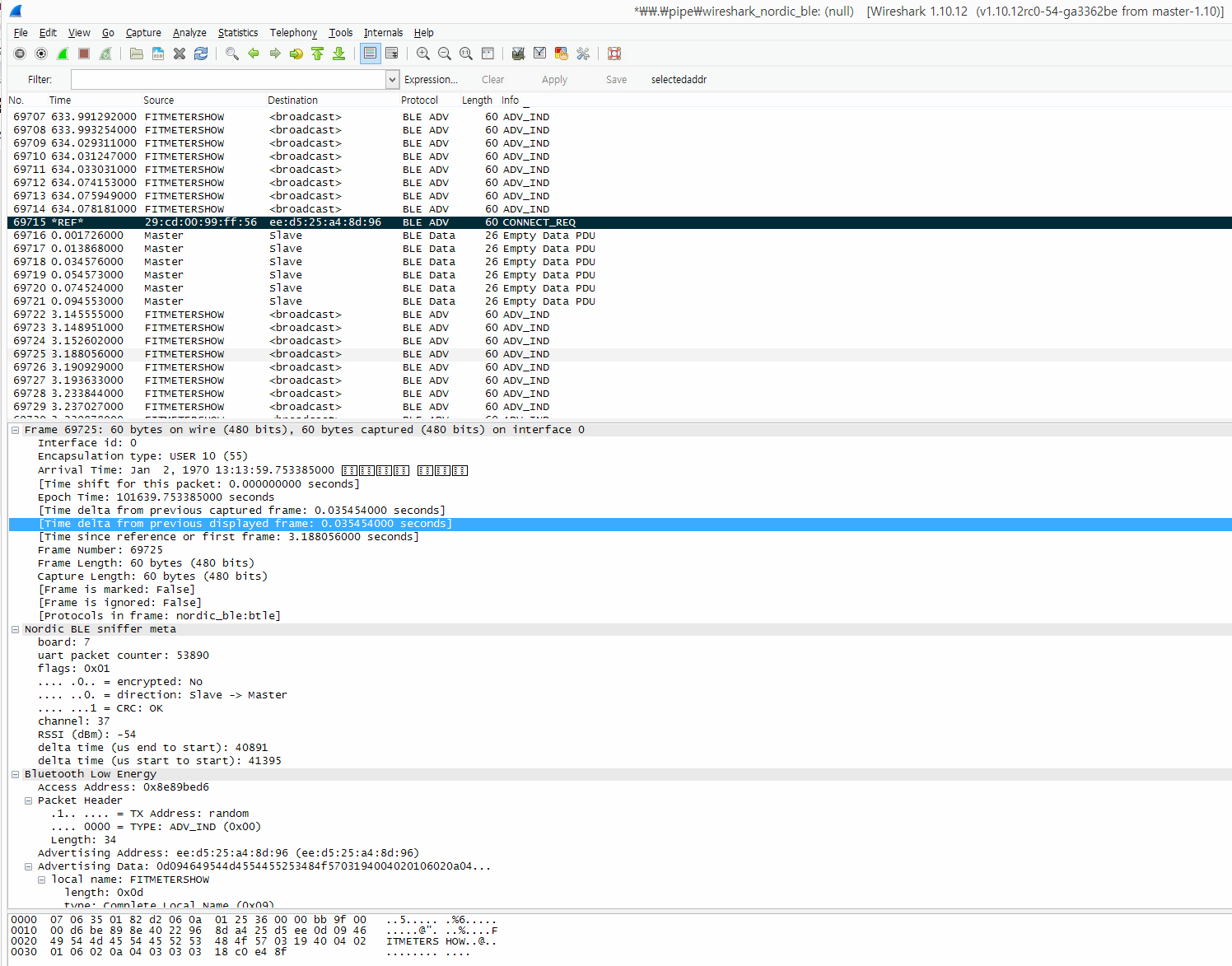The width and height of the screenshot is (1232, 966).
Task: Clear the display filter
Action: (493, 80)
